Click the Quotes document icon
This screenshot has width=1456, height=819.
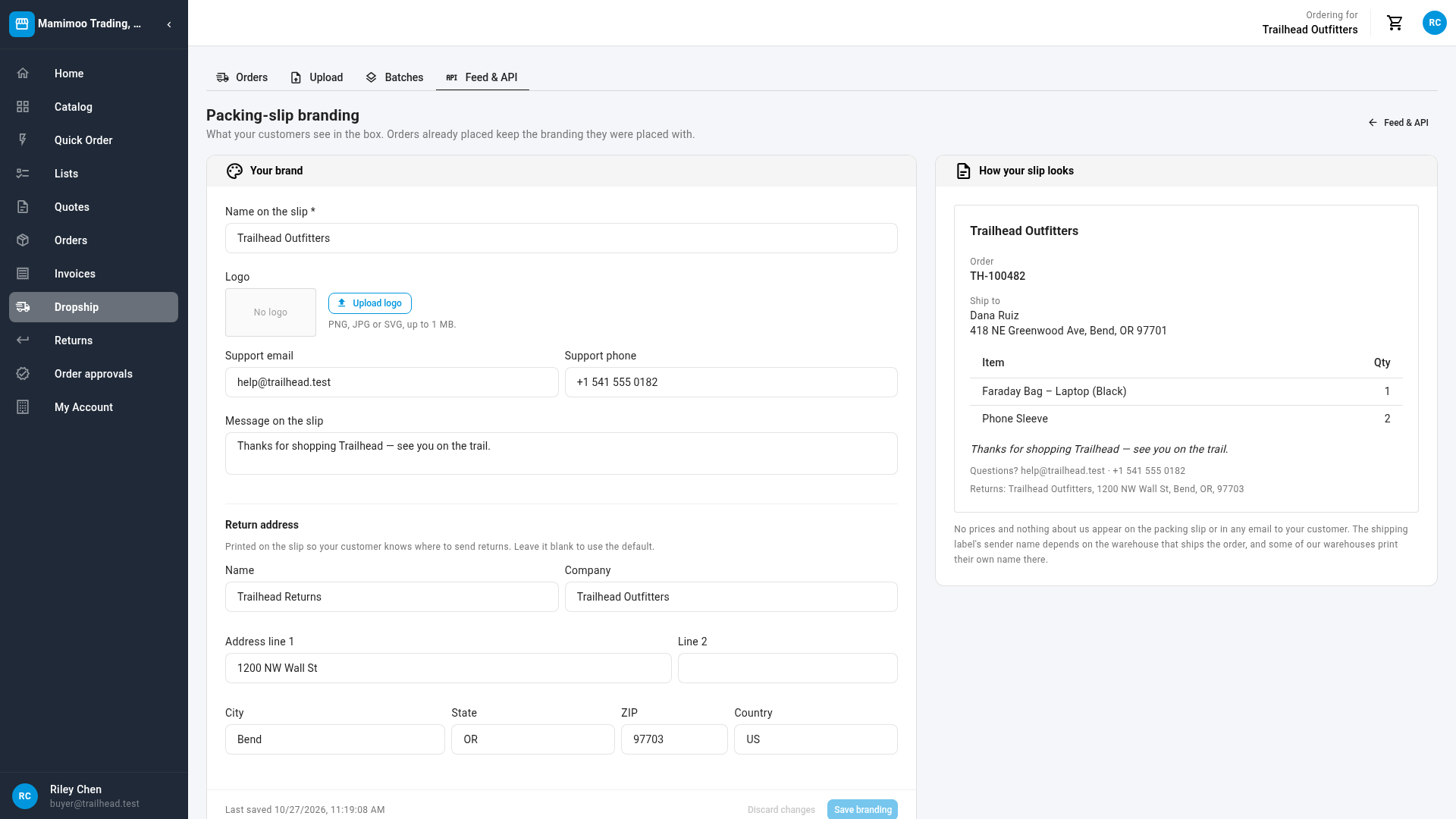[x=23, y=207]
